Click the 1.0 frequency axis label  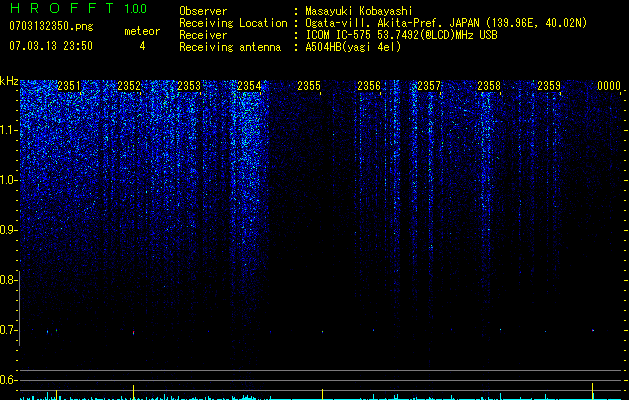(8, 180)
